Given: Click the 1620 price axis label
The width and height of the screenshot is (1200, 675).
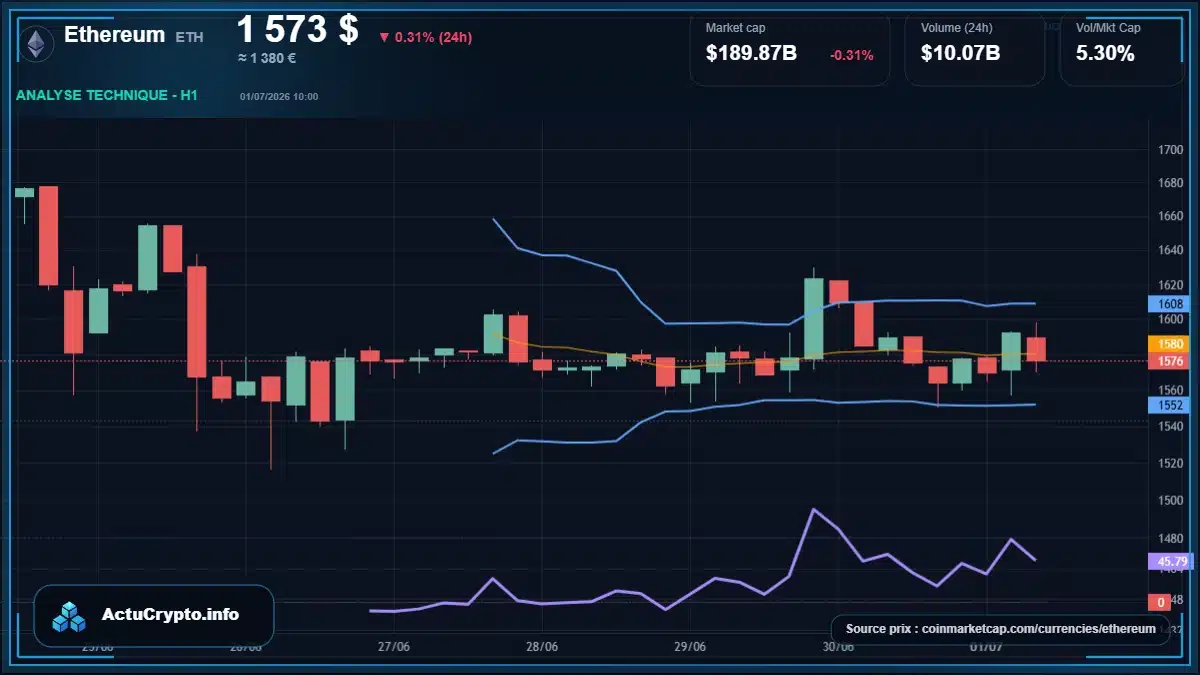Looking at the screenshot, I should pos(1170,285).
